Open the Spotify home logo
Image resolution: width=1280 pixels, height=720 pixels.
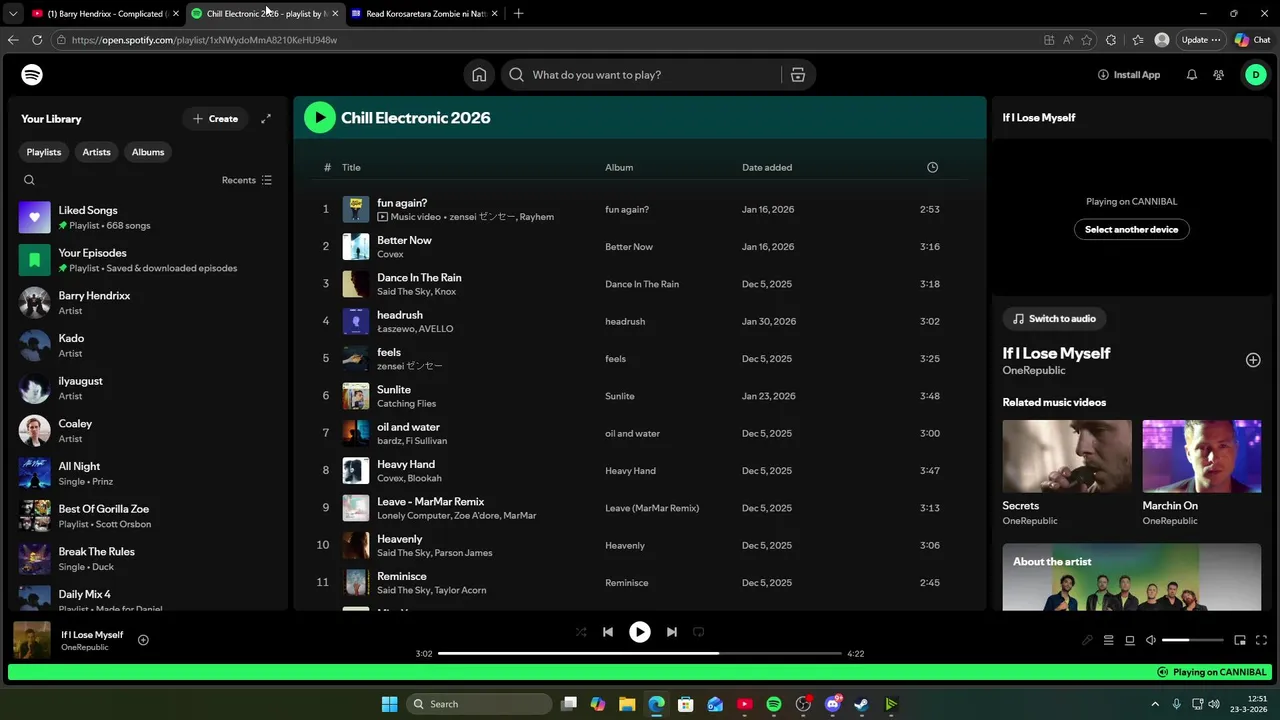click(32, 75)
